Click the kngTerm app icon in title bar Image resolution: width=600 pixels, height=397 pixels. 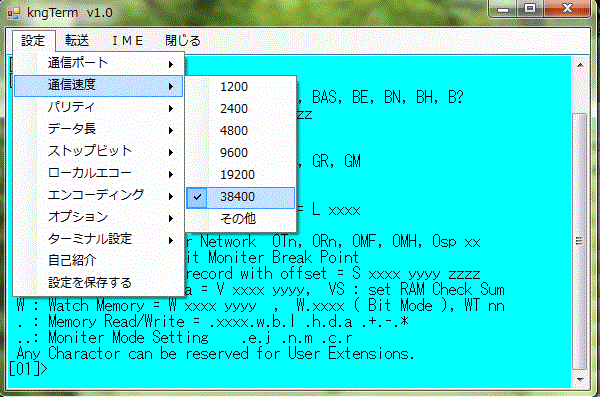[x=14, y=13]
